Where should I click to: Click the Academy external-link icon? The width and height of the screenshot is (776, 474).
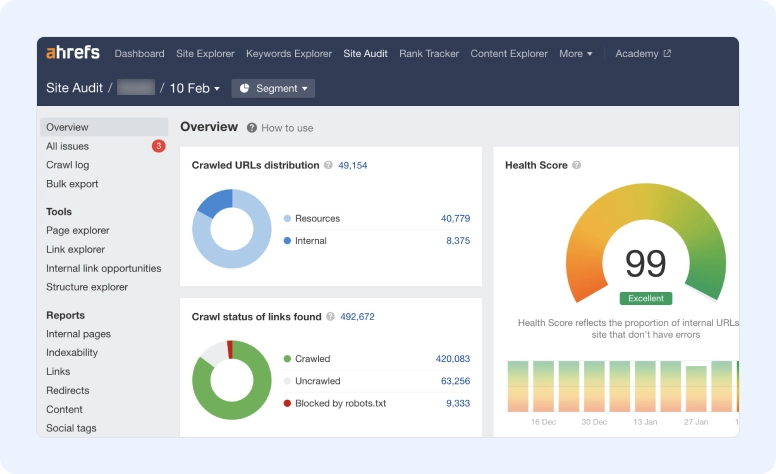pos(667,53)
